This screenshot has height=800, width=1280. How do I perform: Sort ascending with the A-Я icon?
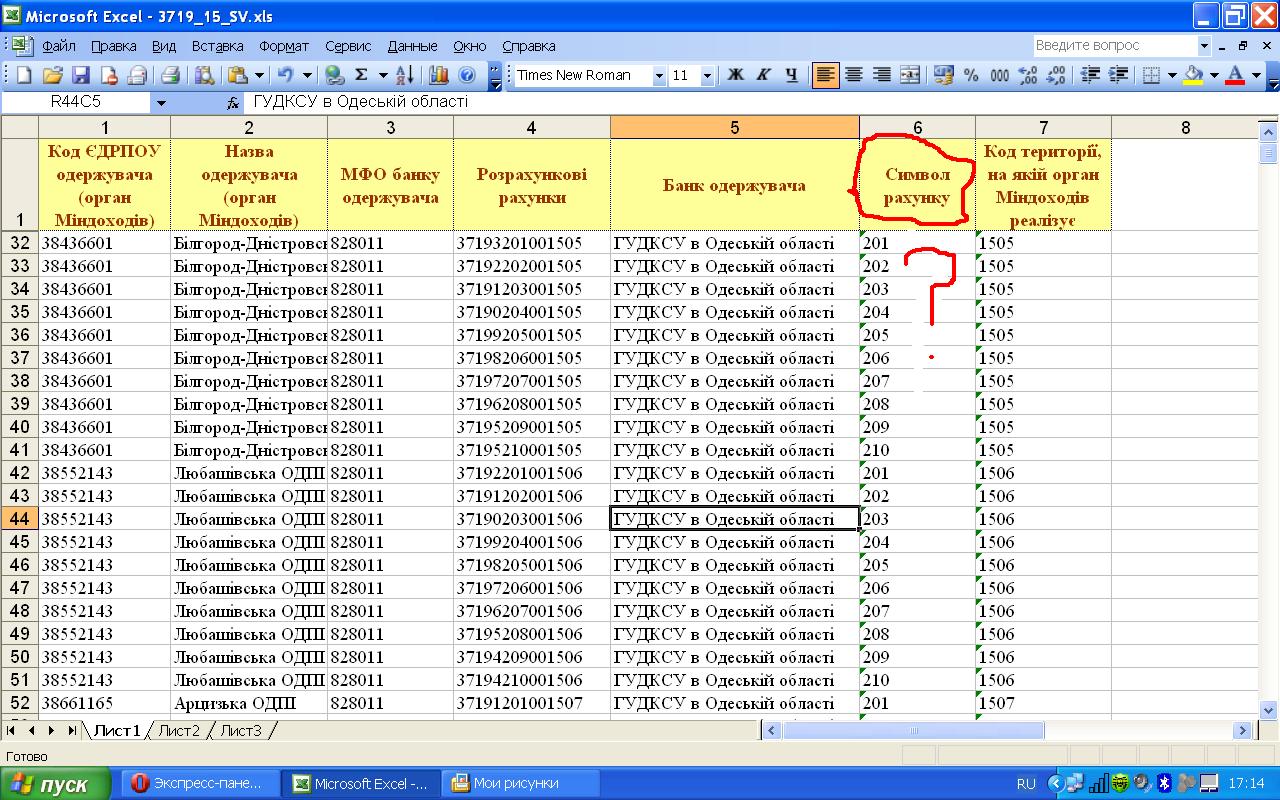405,75
